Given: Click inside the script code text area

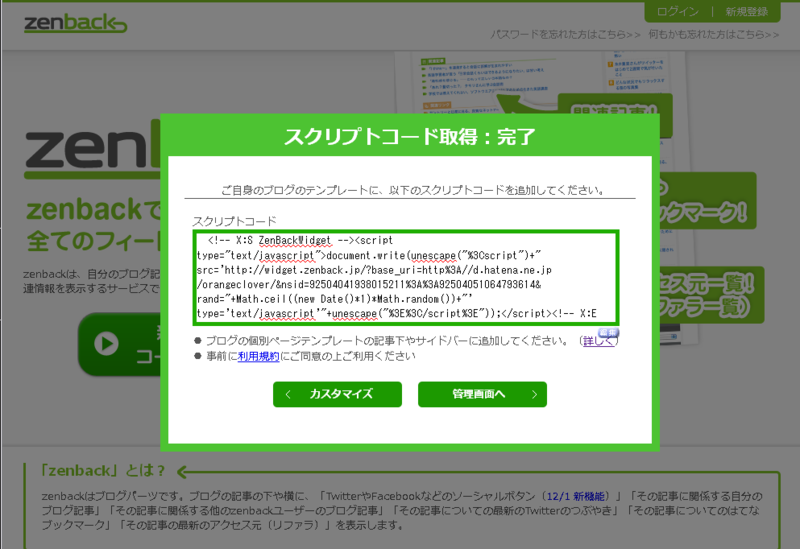Looking at the screenshot, I should [406, 277].
